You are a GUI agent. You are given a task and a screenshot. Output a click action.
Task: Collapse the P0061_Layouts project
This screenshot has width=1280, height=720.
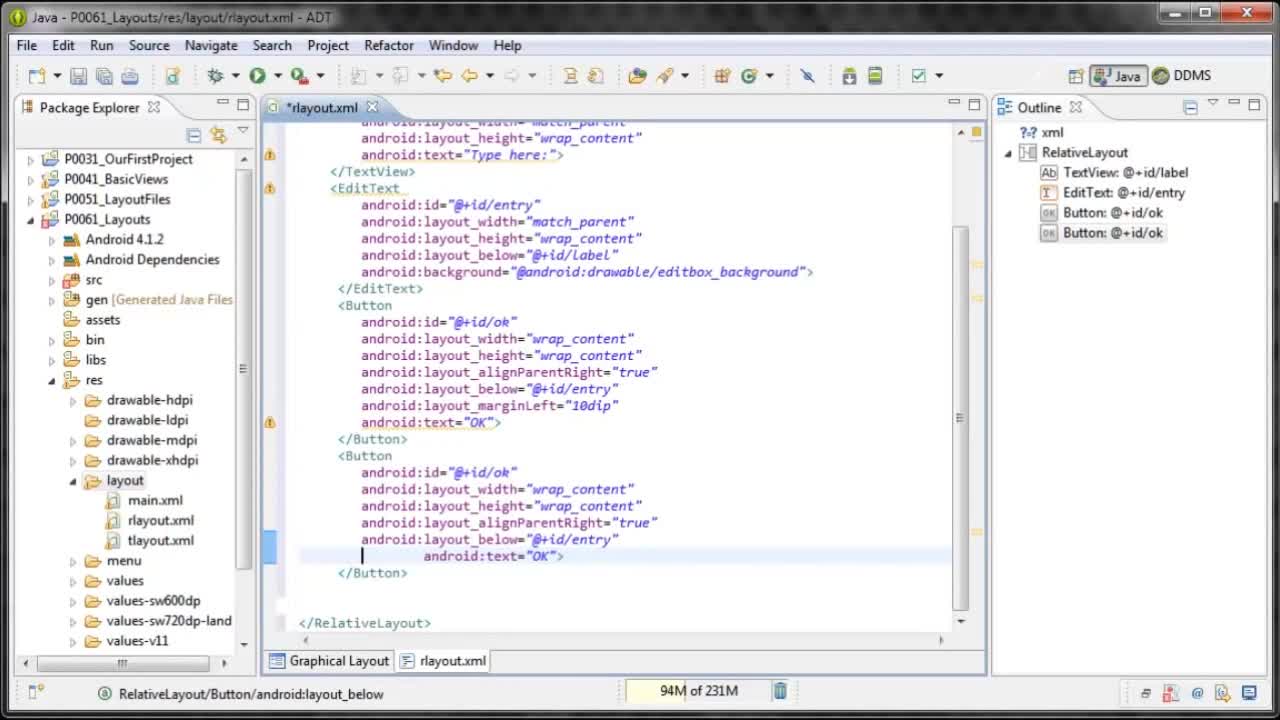pyautogui.click(x=31, y=220)
